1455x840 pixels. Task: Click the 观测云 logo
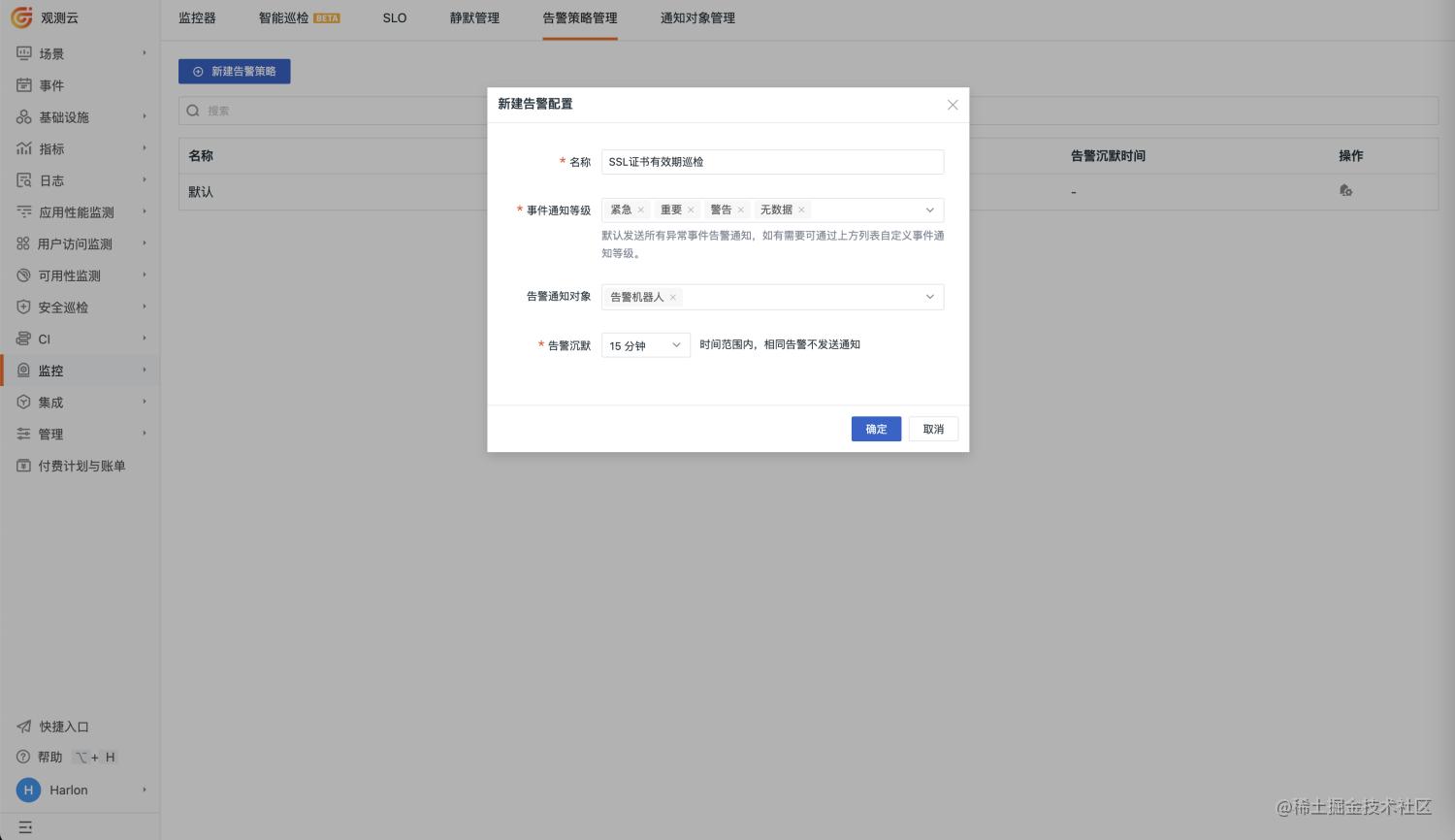pyautogui.click(x=44, y=16)
